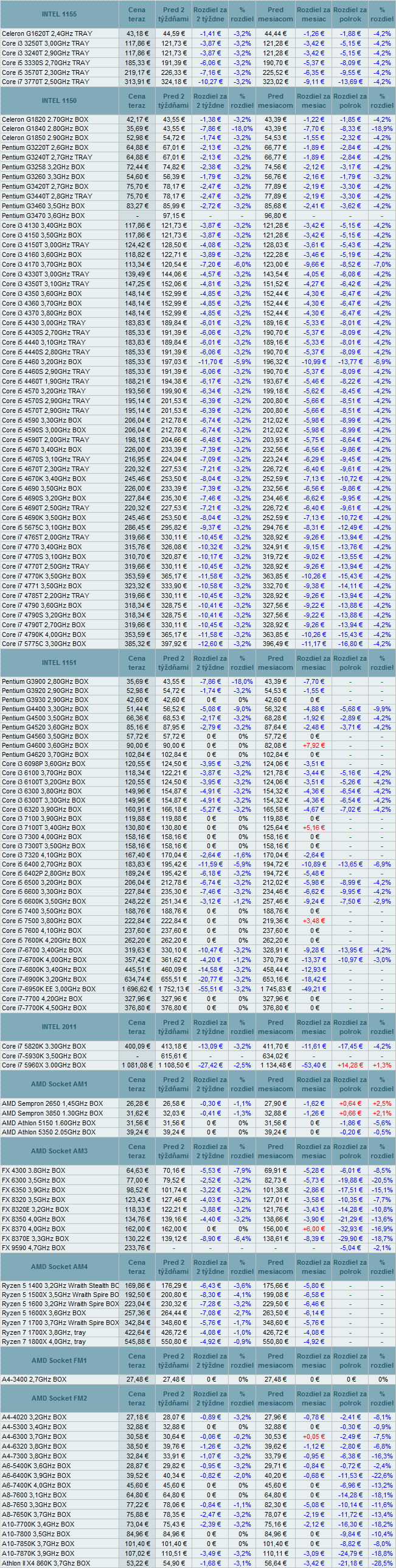This screenshot has height=1568, width=396.
Task: Select Core i7 5820K 3.30GHz BOX name
Action: [x=44, y=1046]
